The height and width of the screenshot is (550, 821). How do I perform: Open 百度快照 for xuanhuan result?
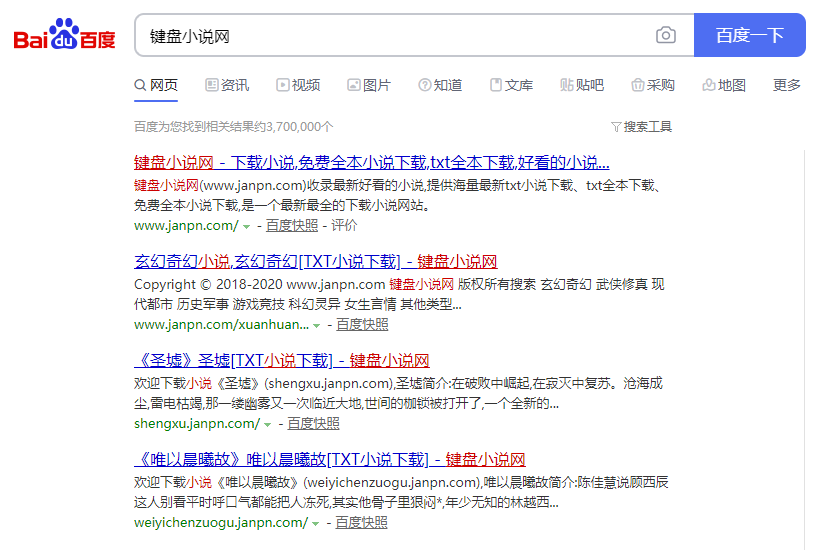[x=362, y=325]
